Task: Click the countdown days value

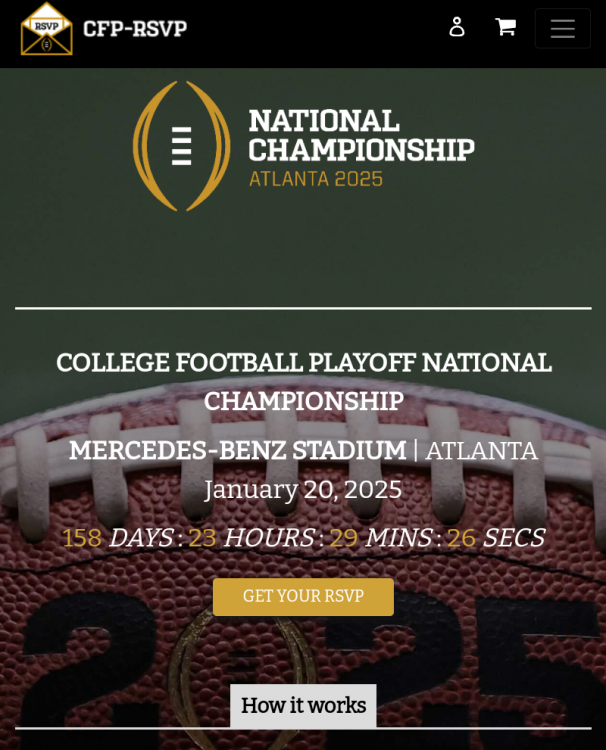Action: (x=82, y=538)
